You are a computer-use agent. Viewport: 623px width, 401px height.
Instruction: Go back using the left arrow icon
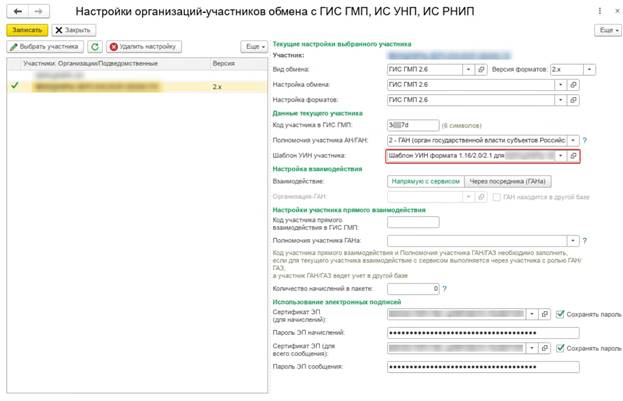click(x=17, y=11)
